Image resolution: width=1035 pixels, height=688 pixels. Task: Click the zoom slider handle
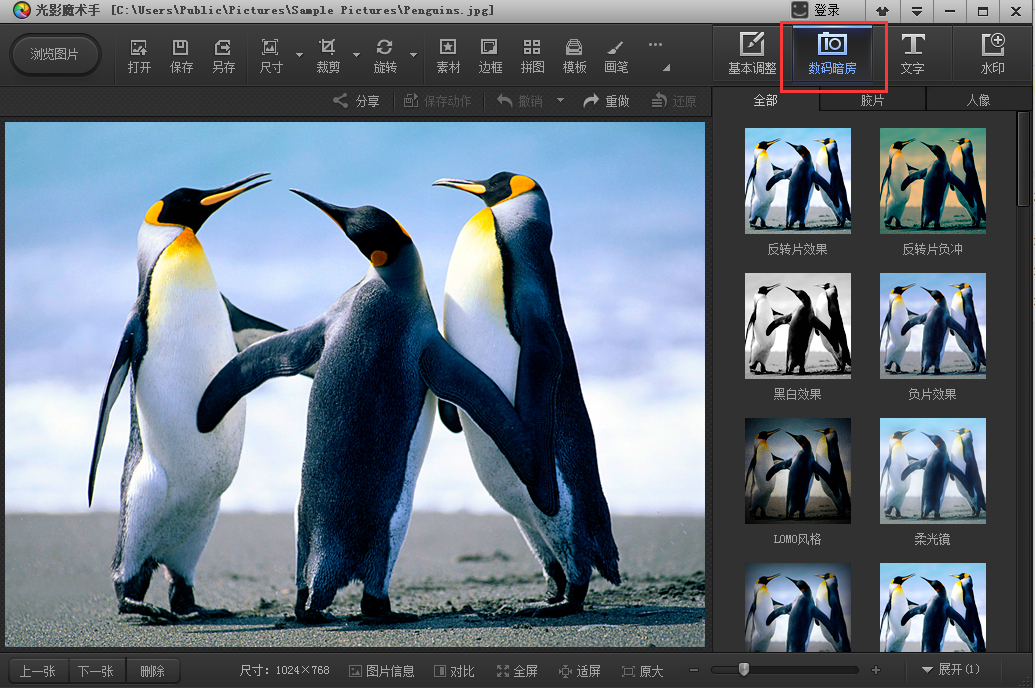744,670
